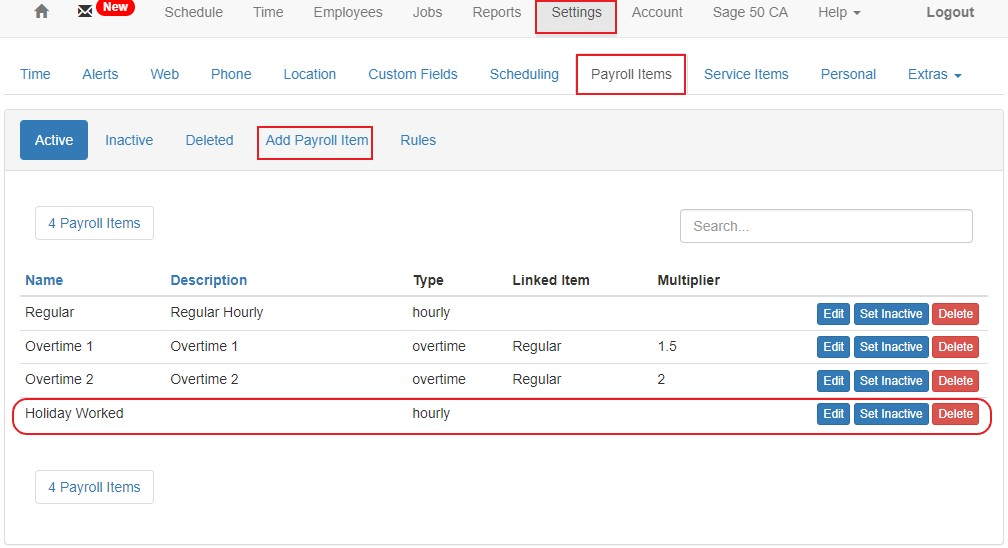This screenshot has width=1008, height=548.
Task: Click the Regular Hourly description cell
Action: (217, 312)
